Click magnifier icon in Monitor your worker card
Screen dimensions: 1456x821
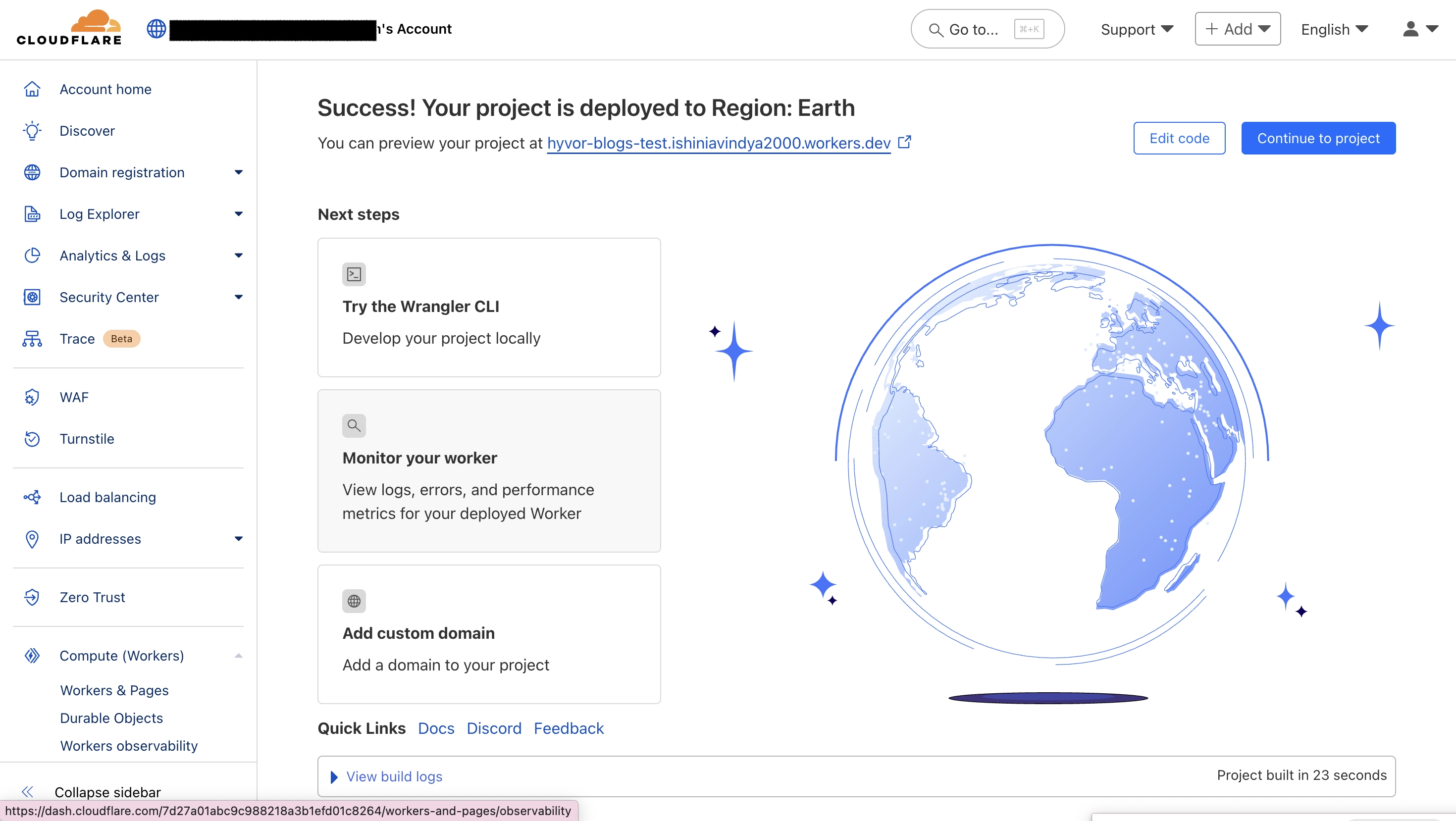[x=354, y=425]
